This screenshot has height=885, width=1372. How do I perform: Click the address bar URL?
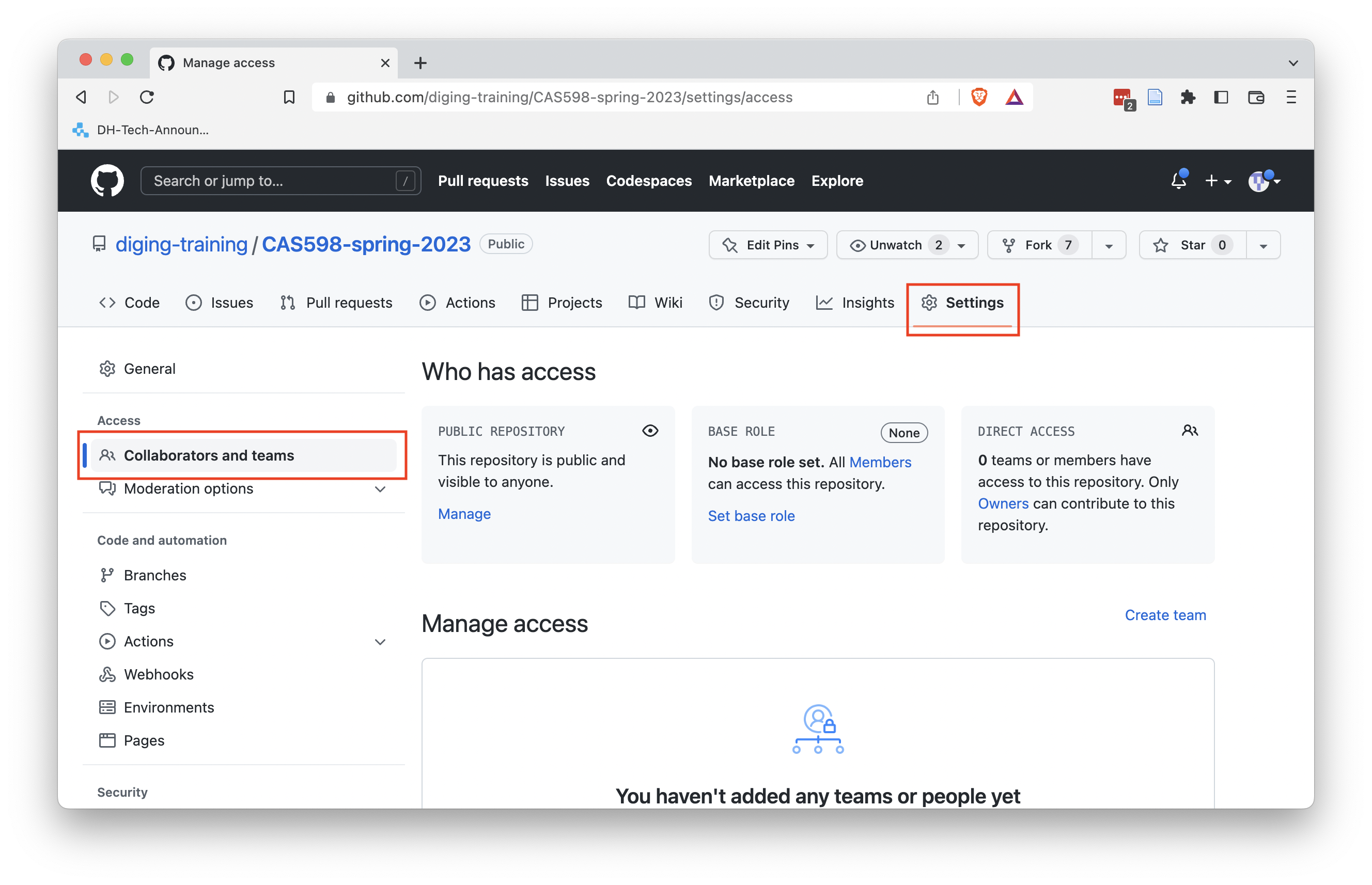coord(570,97)
